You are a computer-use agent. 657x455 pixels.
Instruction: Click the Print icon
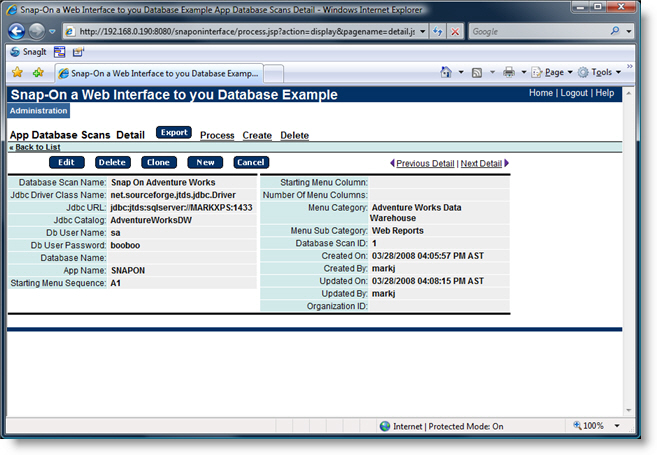coord(509,72)
